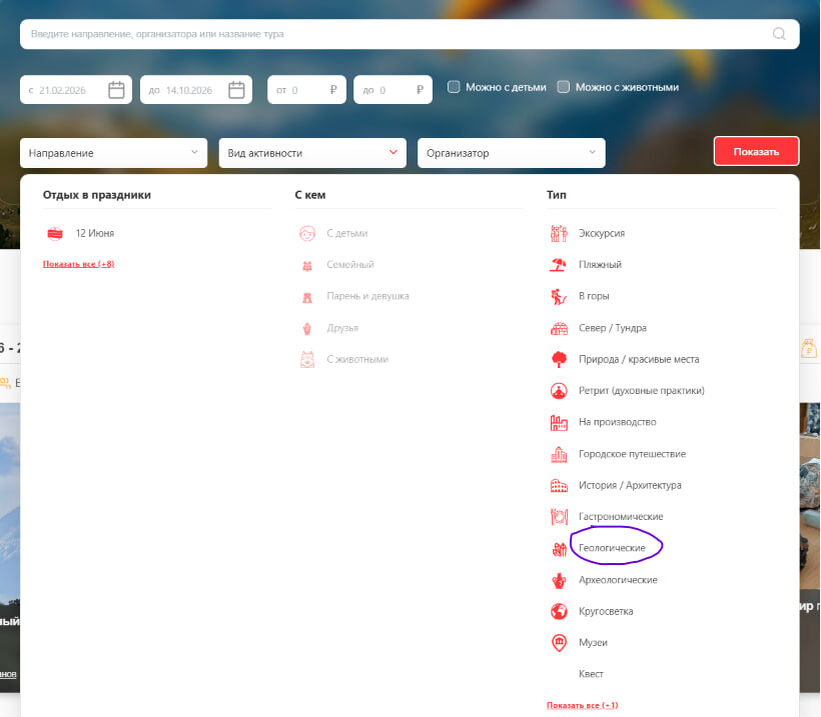Click the 12 Июня holiday icon
This screenshot has width=821, height=717.
[55, 234]
